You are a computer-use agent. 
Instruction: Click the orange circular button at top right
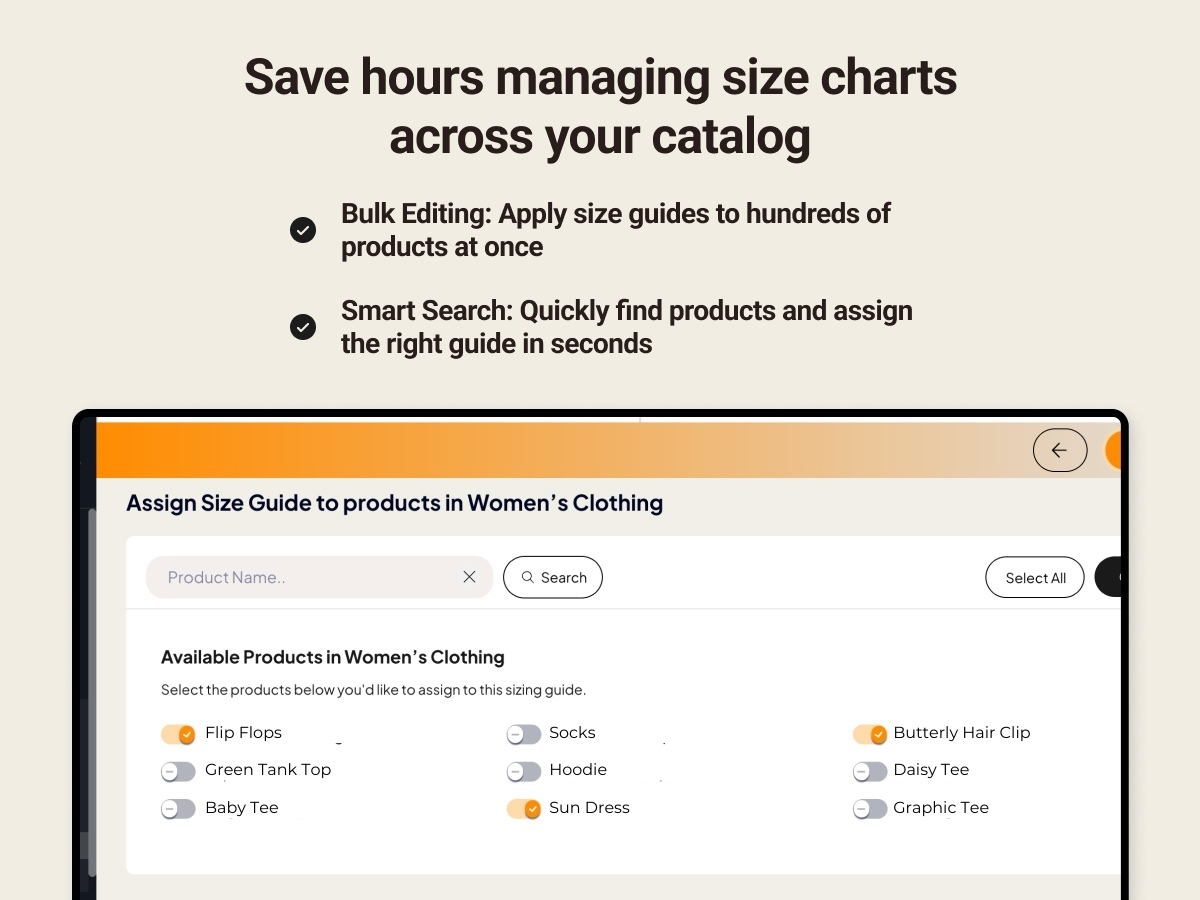point(1113,450)
